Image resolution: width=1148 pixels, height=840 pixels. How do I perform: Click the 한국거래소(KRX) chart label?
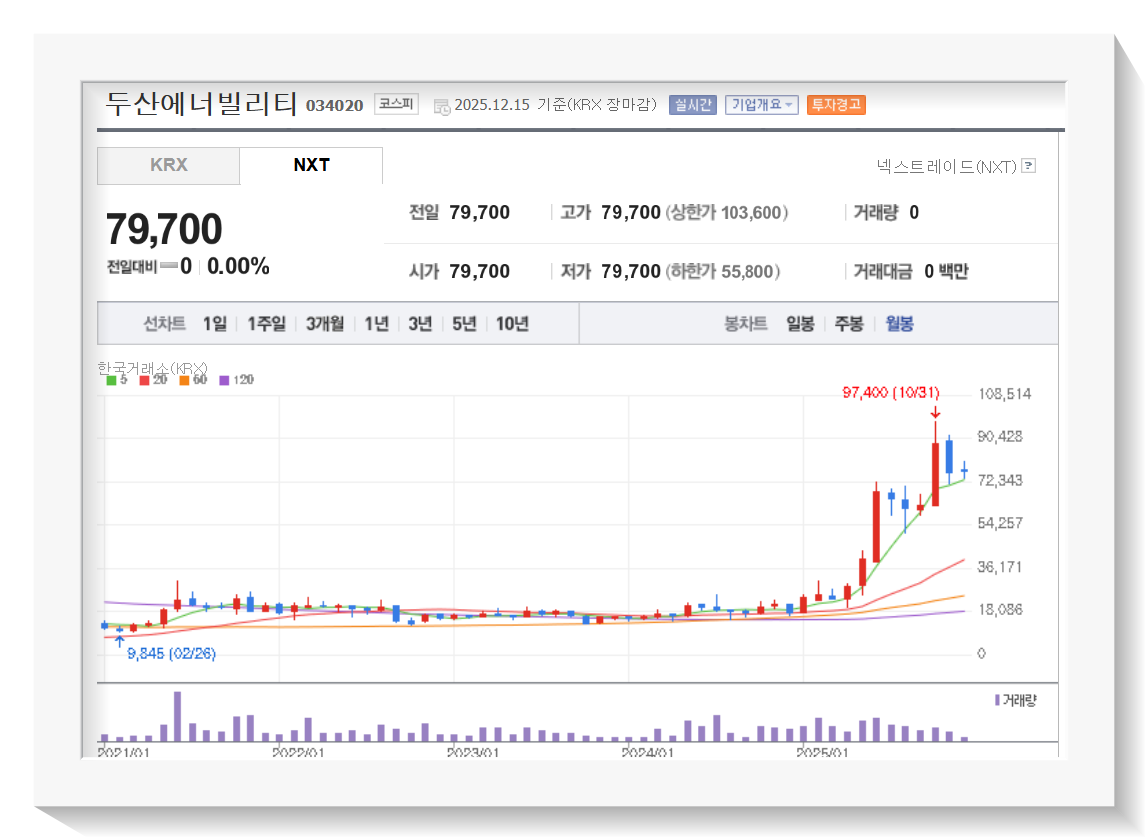tap(152, 368)
